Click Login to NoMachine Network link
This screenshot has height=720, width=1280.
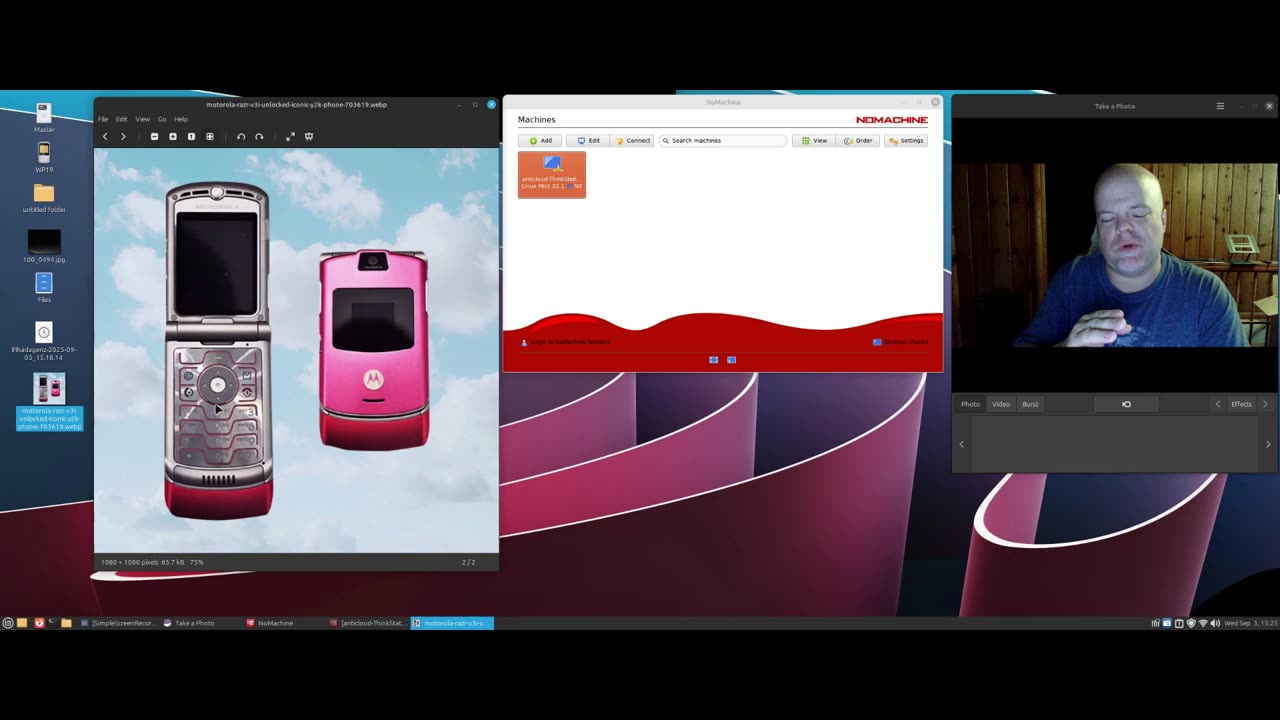(x=566, y=342)
